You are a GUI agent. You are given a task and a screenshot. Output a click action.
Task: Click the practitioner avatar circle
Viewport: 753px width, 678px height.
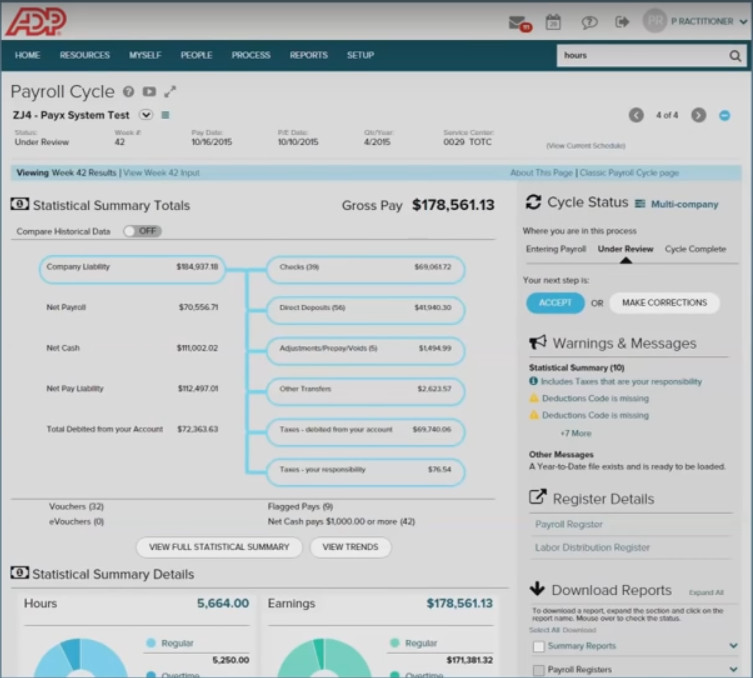[x=655, y=21]
